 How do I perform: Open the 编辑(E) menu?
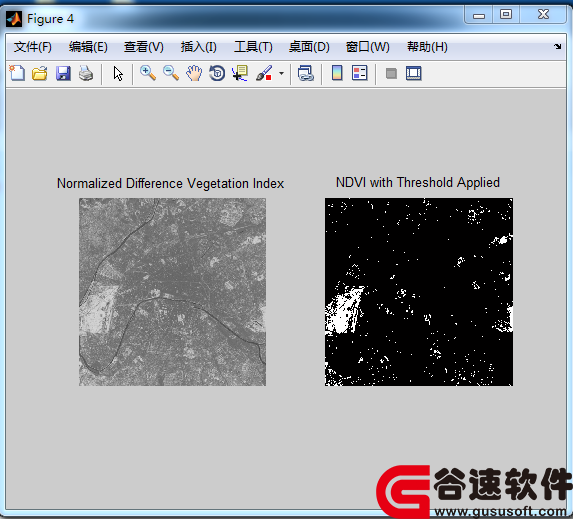88,47
